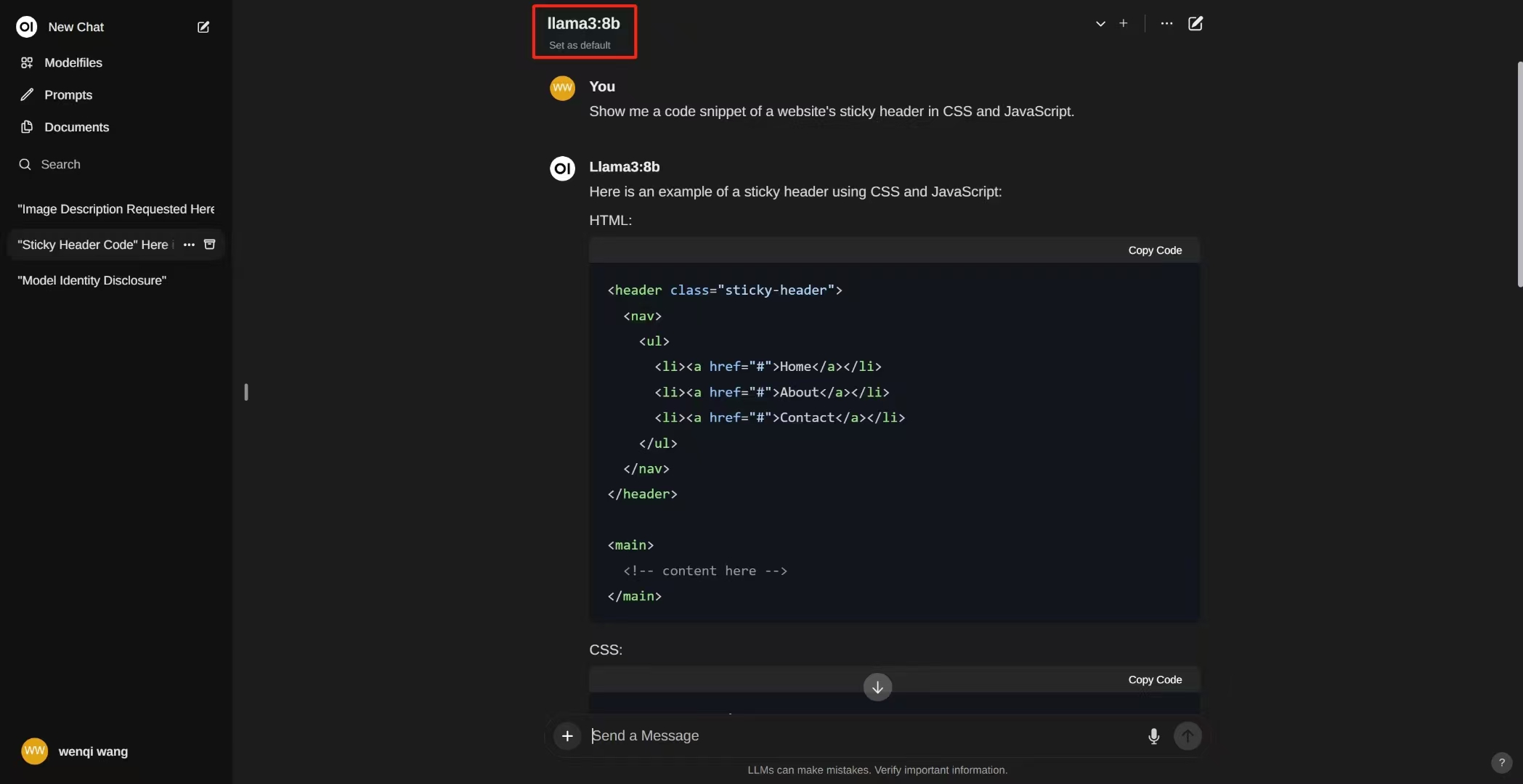Open the Documents page
Screen dimensions: 1523x784
76,127
